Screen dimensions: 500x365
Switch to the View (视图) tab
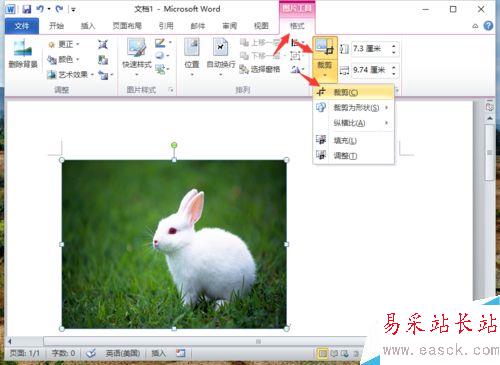[261, 26]
